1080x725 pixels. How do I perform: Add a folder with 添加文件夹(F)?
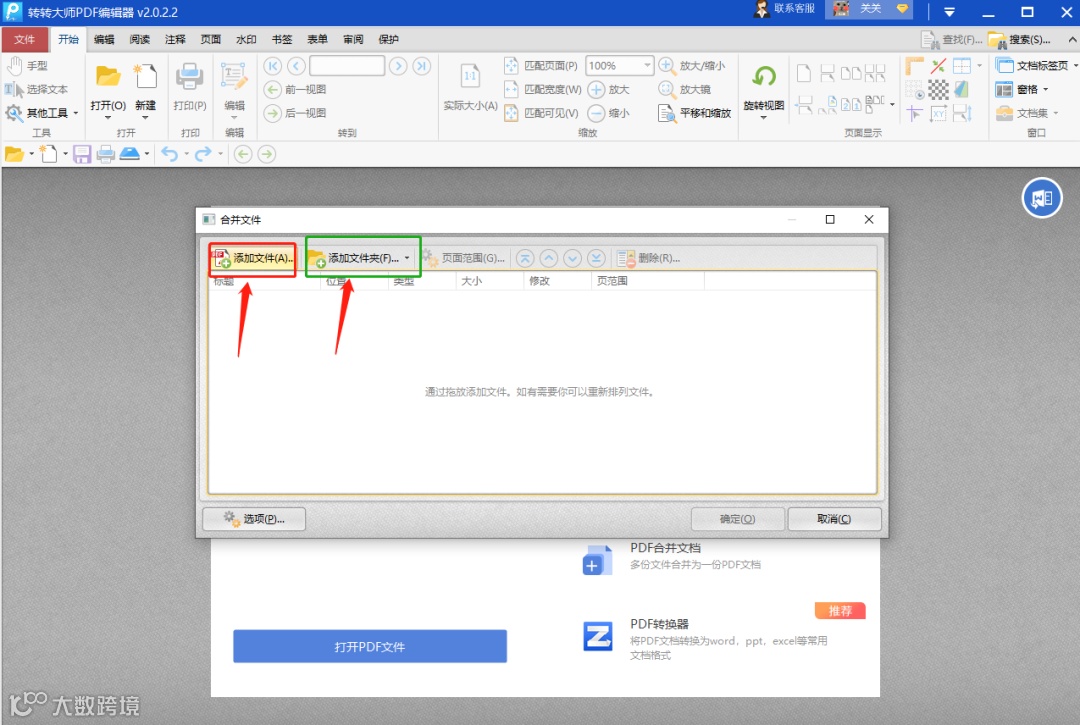point(354,258)
